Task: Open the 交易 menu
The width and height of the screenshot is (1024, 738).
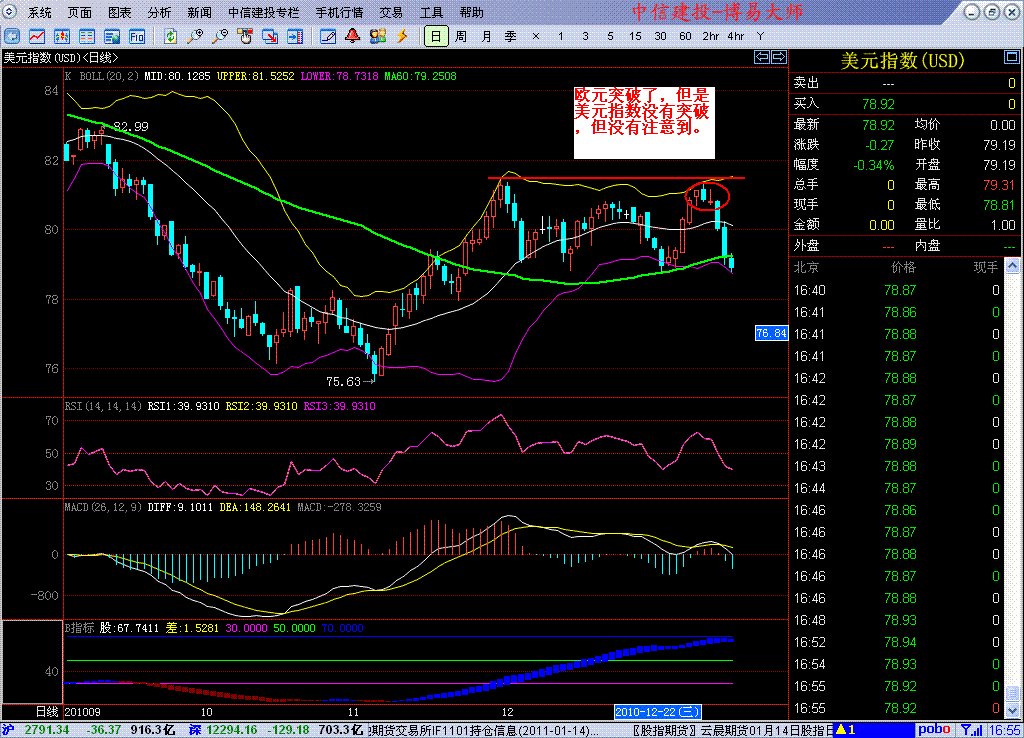Action: tap(391, 12)
